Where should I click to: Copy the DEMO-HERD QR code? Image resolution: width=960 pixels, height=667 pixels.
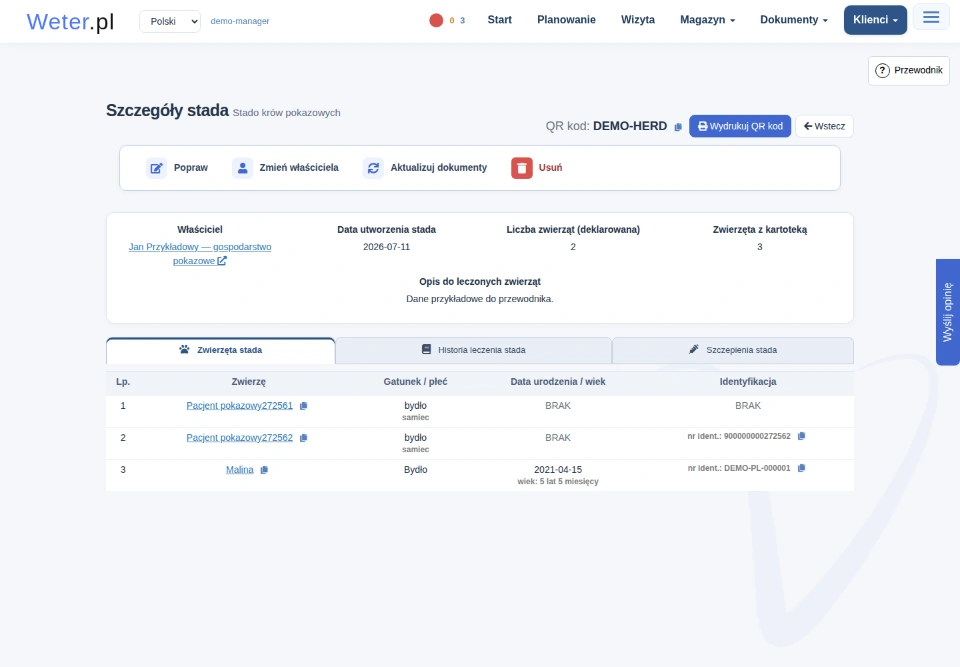coord(678,127)
